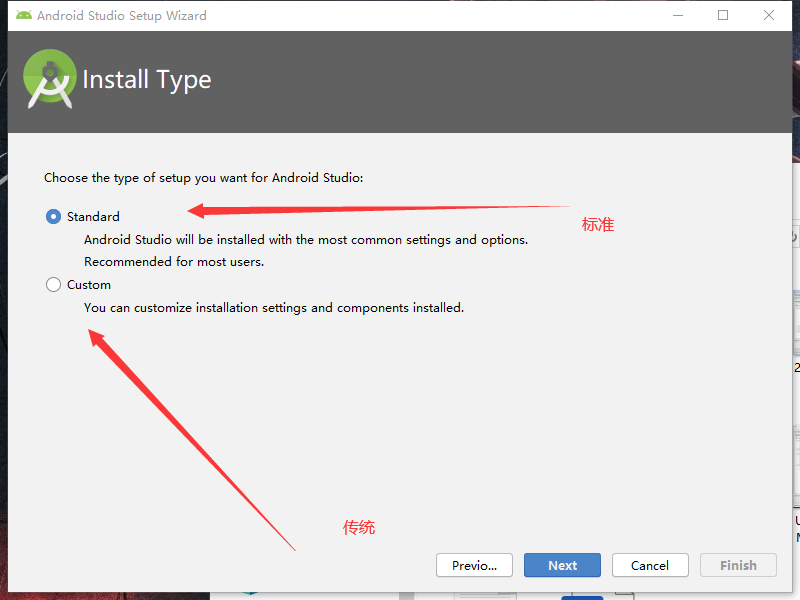Cancel the setup wizard
The width and height of the screenshot is (800, 600).
650,565
